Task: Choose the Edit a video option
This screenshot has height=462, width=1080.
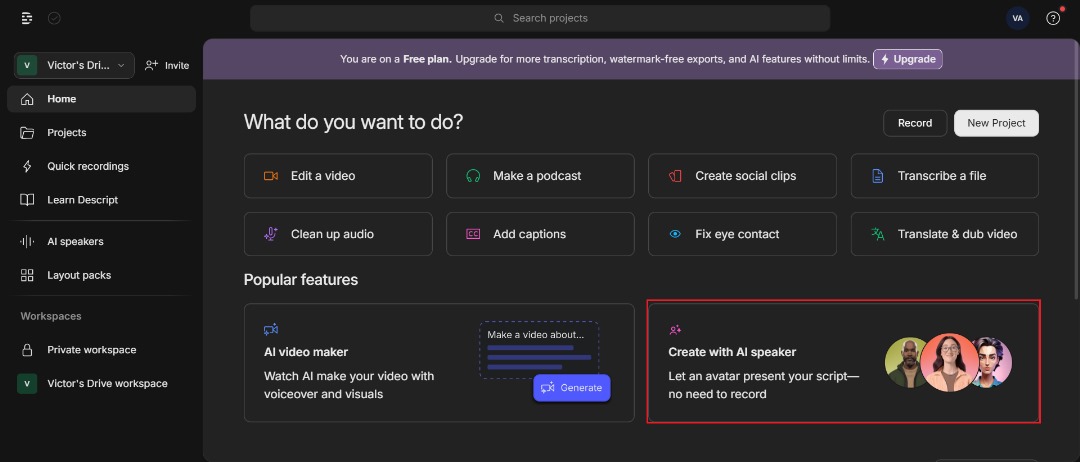Action: coord(338,176)
